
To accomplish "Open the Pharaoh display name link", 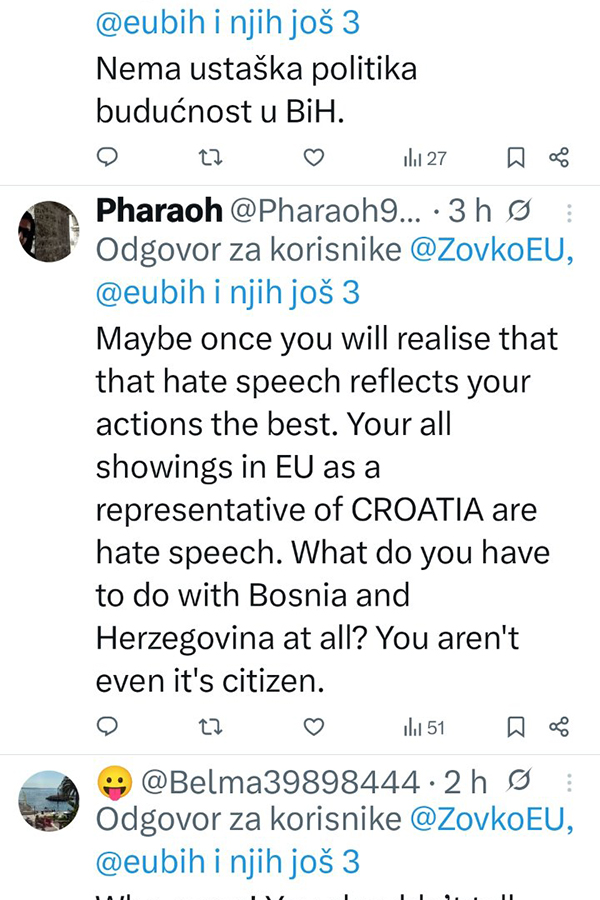I will [x=158, y=211].
